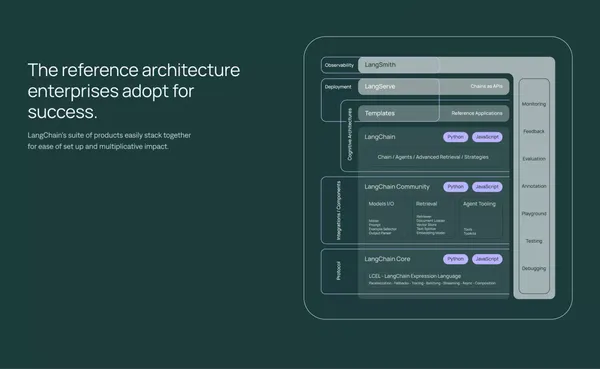Click the Testing label in right column
The height and width of the screenshot is (369, 600).
tap(534, 241)
